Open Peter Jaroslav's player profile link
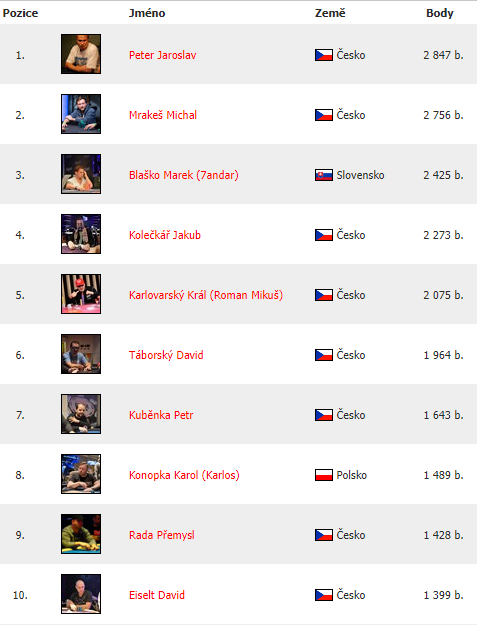Screen dimensions: 477x625 [163, 55]
